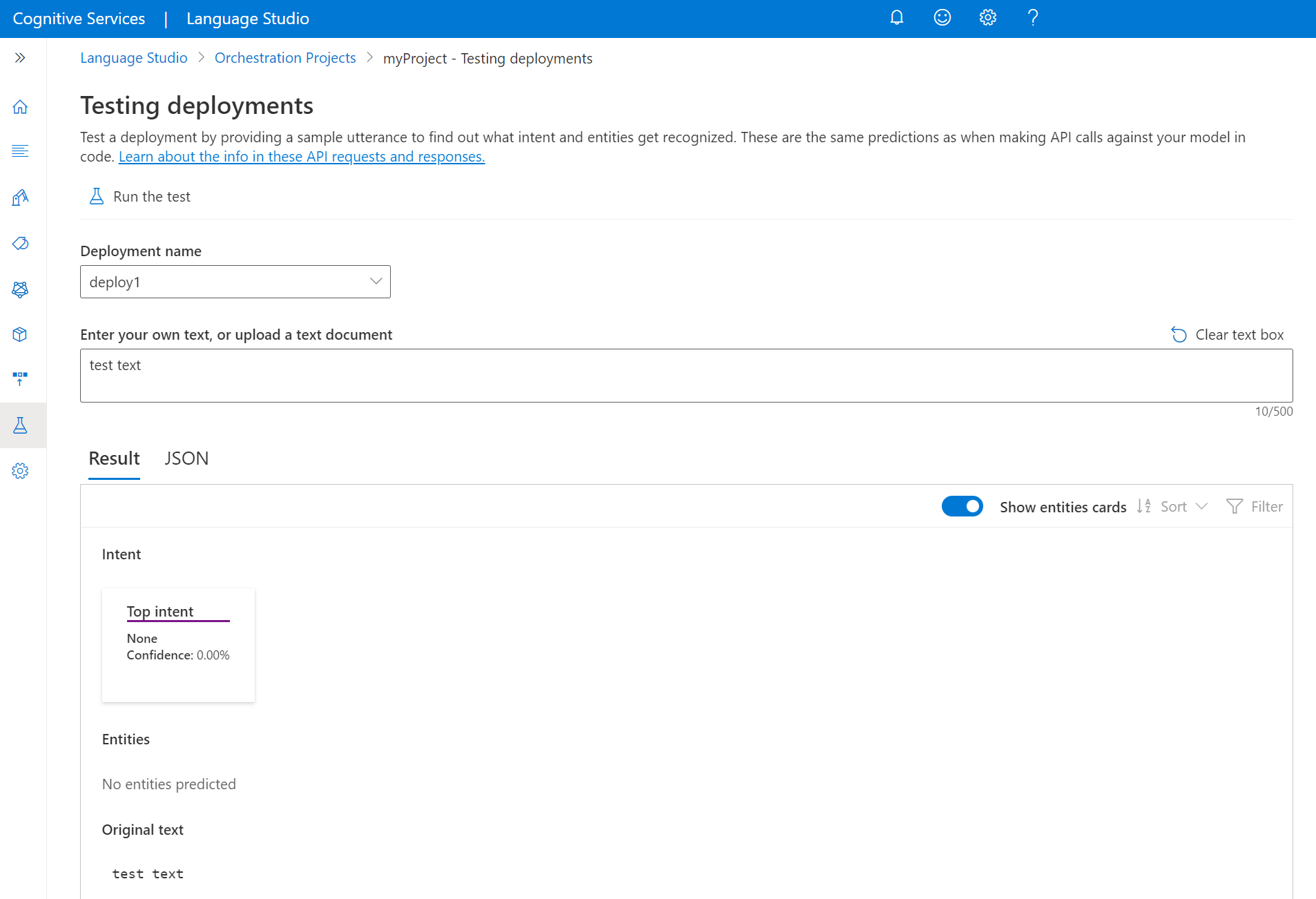Switch to the JSON tab
Viewport: 1316px width, 899px height.
click(186, 458)
